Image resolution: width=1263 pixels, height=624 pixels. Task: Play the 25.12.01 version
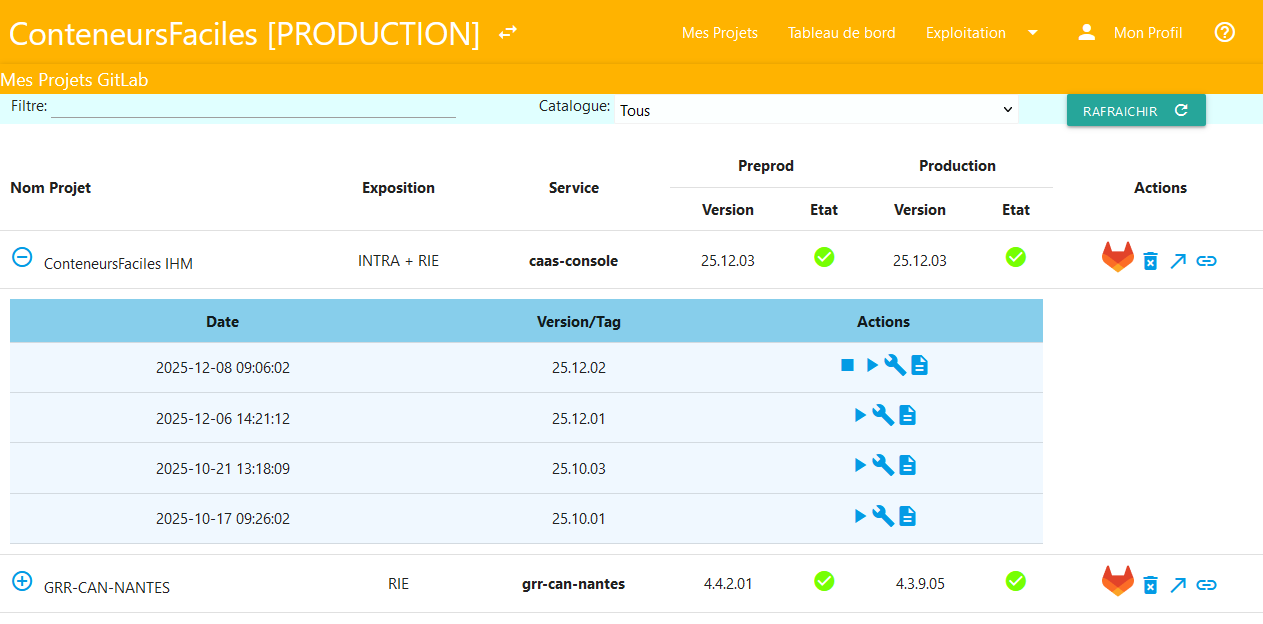(860, 415)
